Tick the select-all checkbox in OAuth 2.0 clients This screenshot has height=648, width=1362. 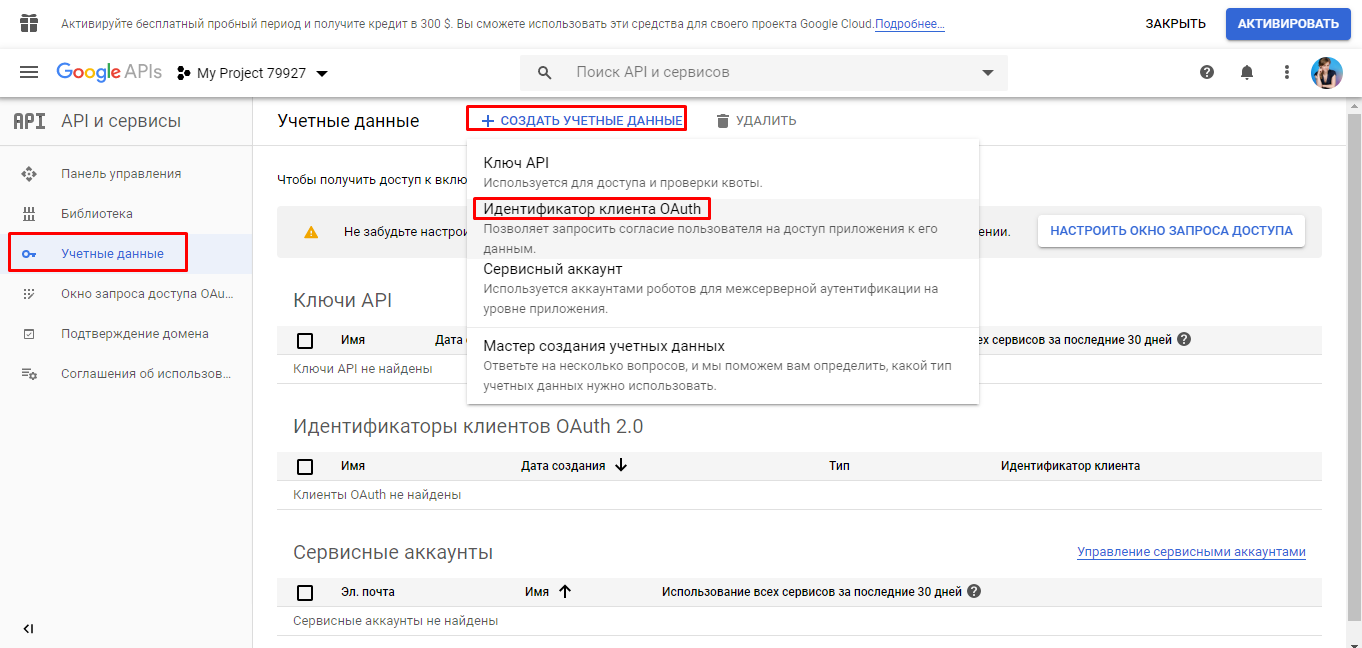(x=305, y=466)
